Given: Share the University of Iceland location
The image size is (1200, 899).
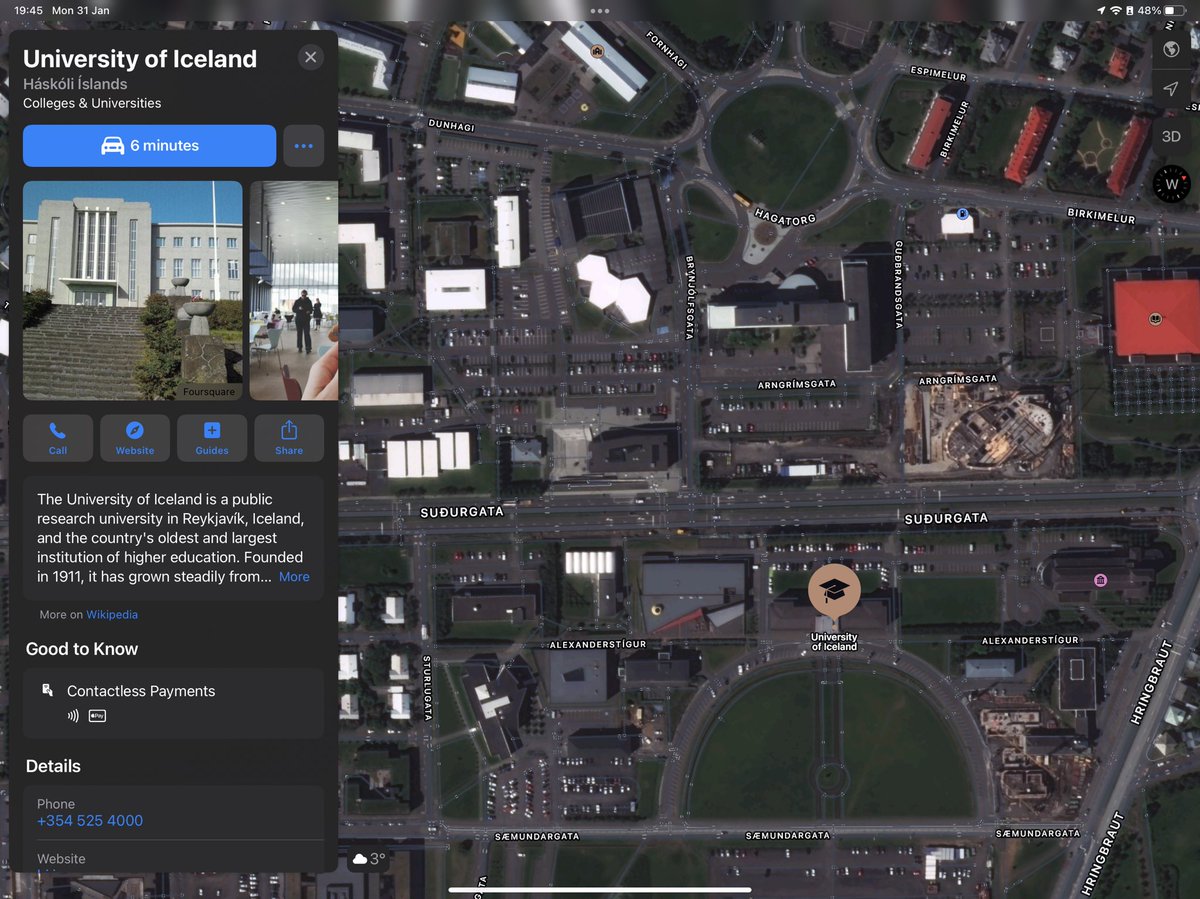Looking at the screenshot, I should [x=289, y=438].
